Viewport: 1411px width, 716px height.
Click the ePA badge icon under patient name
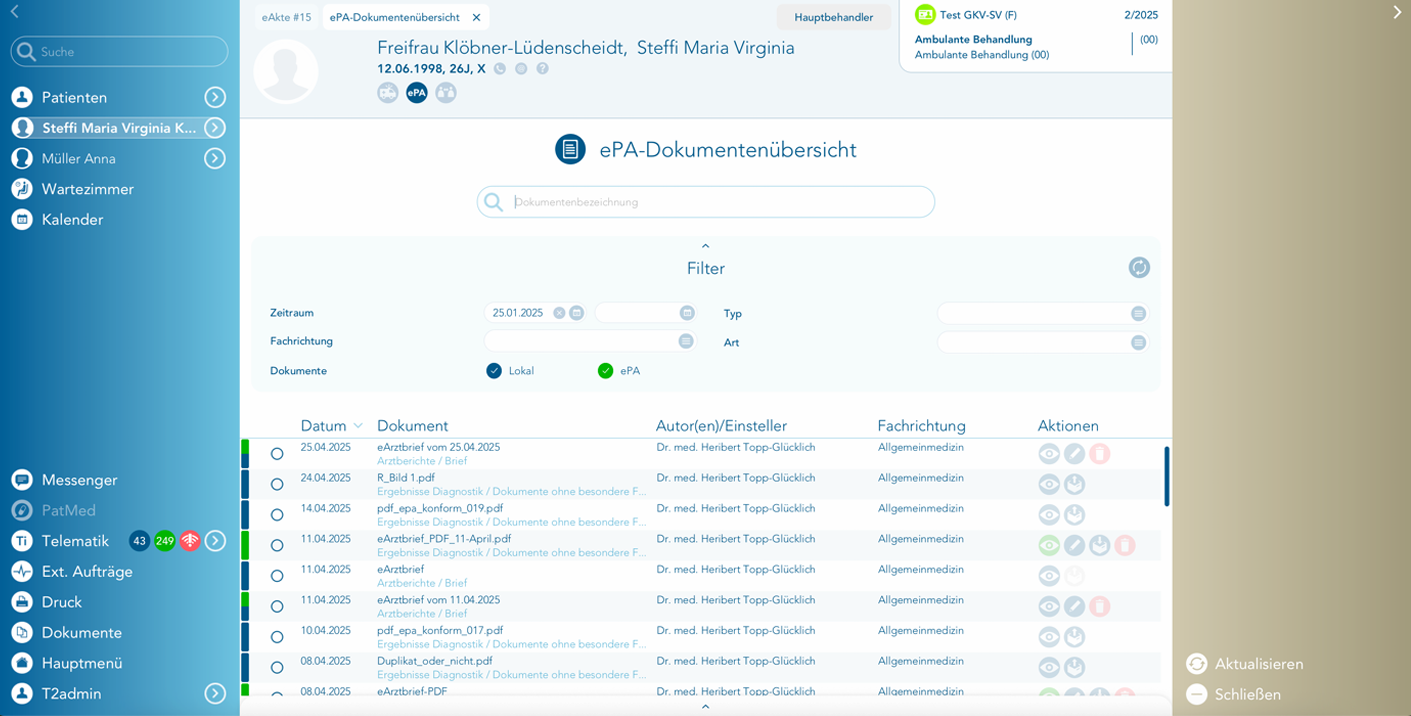(x=416, y=93)
